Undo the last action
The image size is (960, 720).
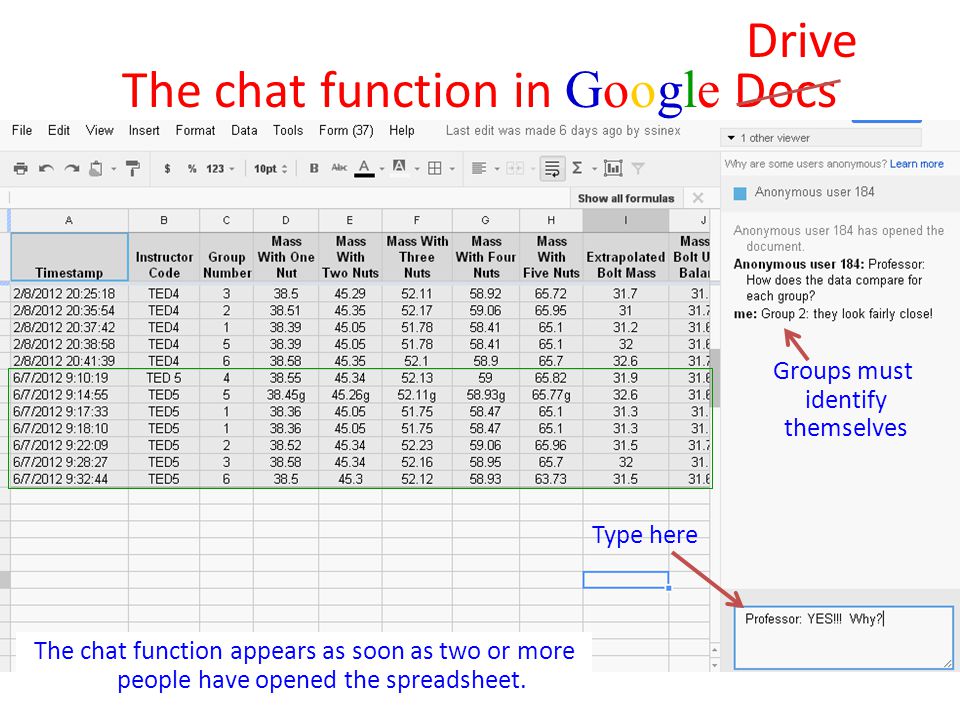[x=47, y=168]
